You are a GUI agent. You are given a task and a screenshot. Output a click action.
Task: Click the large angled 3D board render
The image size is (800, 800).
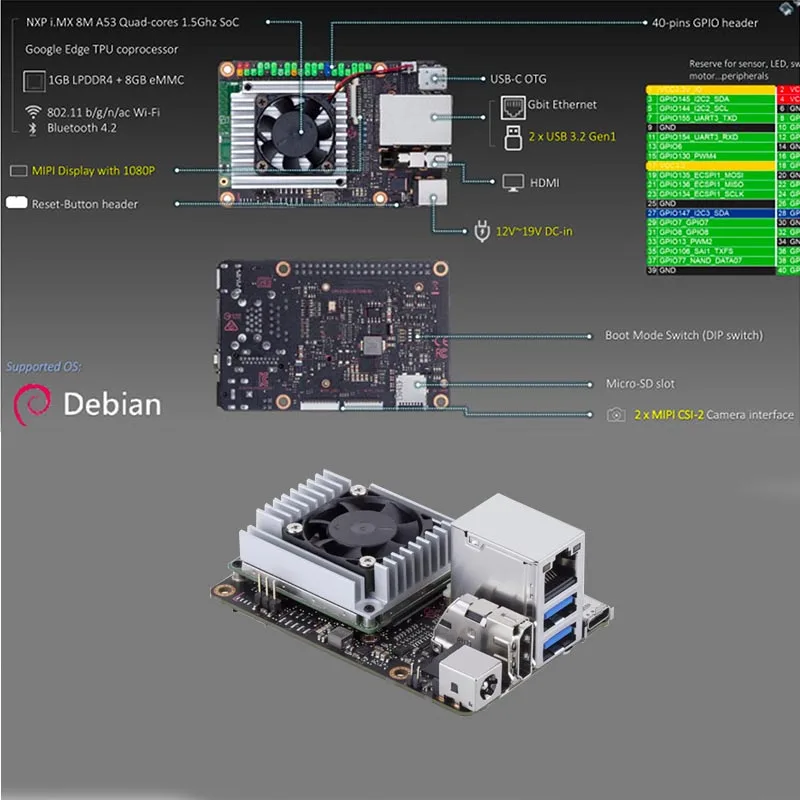[x=412, y=592]
